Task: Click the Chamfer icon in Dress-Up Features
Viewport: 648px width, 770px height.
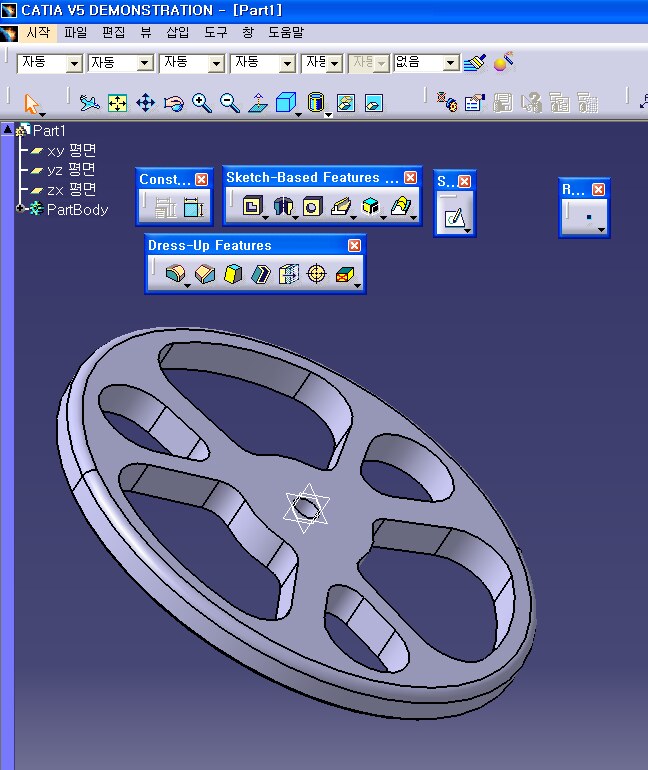Action: pyautogui.click(x=205, y=274)
